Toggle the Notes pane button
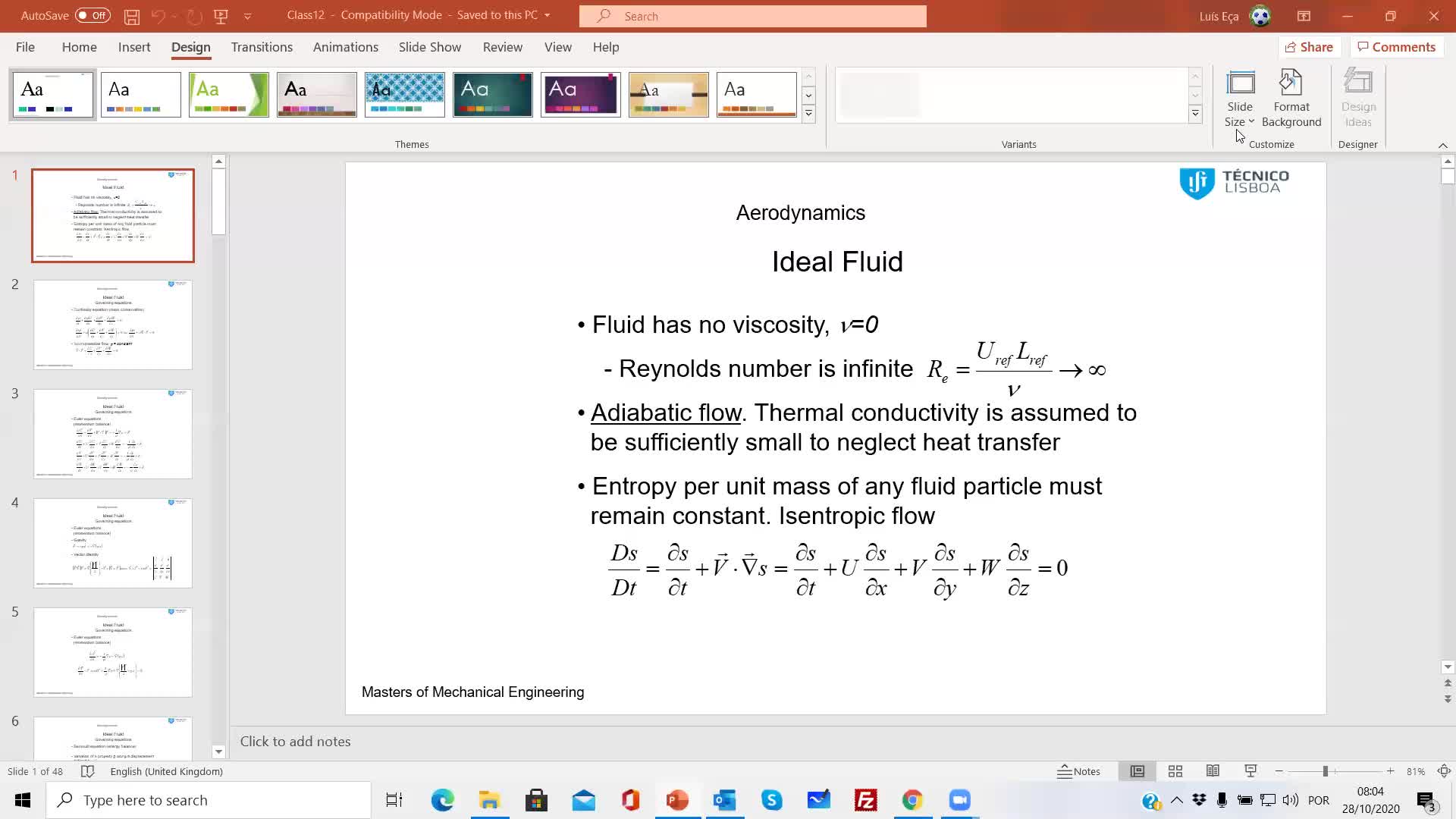The height and width of the screenshot is (819, 1456). 1079,771
